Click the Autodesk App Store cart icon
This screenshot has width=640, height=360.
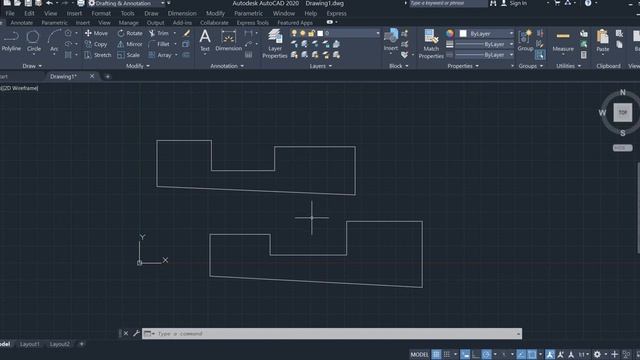tap(557, 3)
